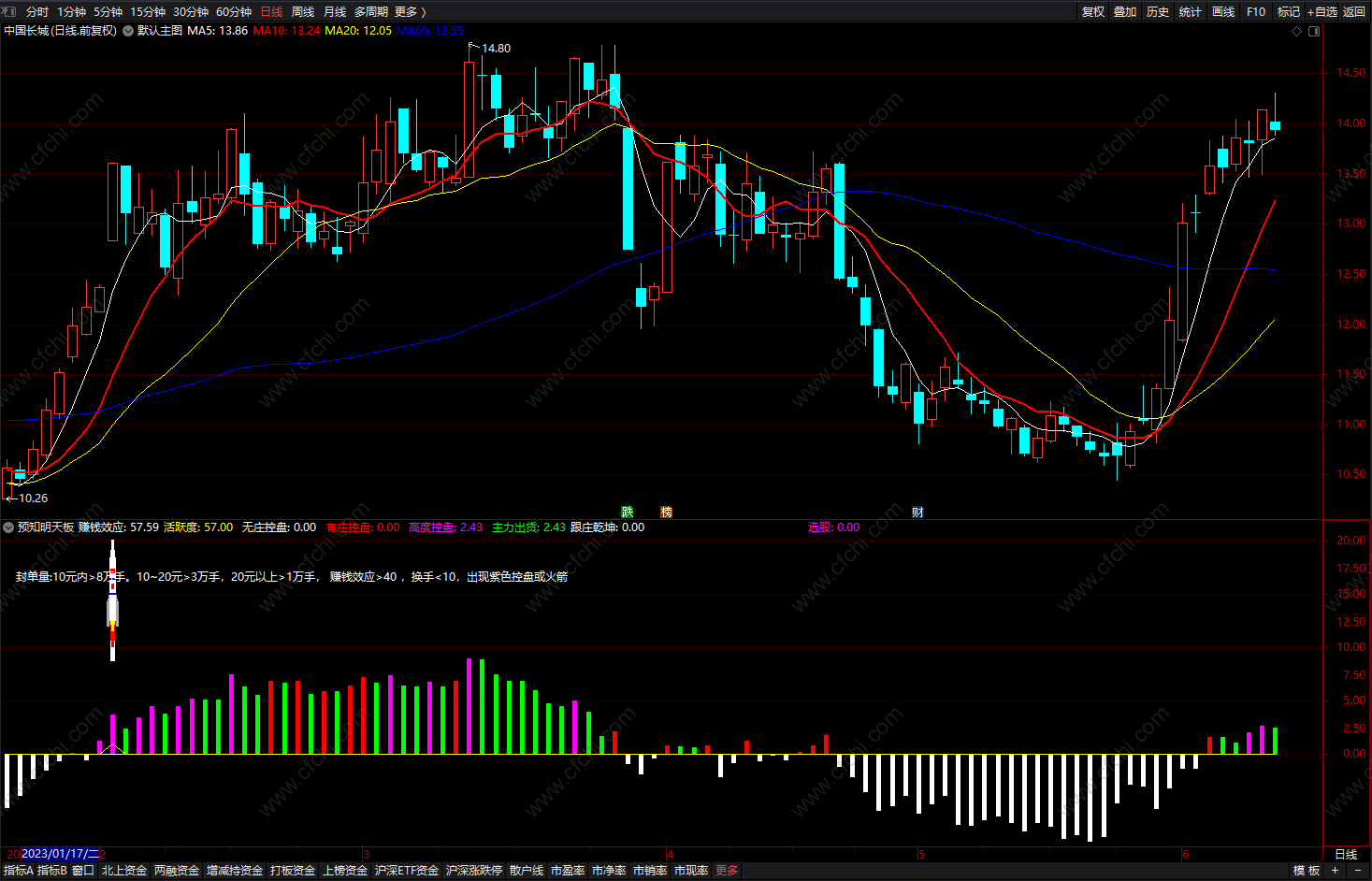Click the 跌 event marker
The height and width of the screenshot is (881, 1372).
pos(628,512)
